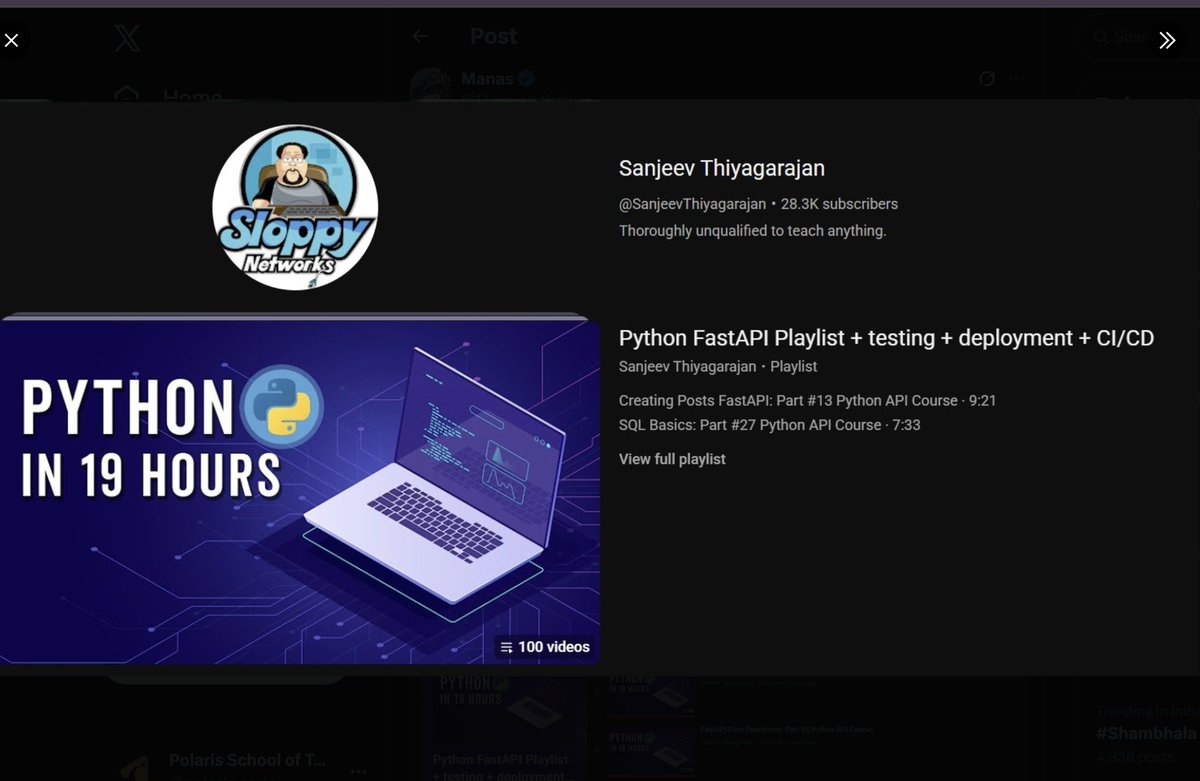
Task: Click 'Thoroughly unqualified to teach anything.' text
Action: pos(753,230)
